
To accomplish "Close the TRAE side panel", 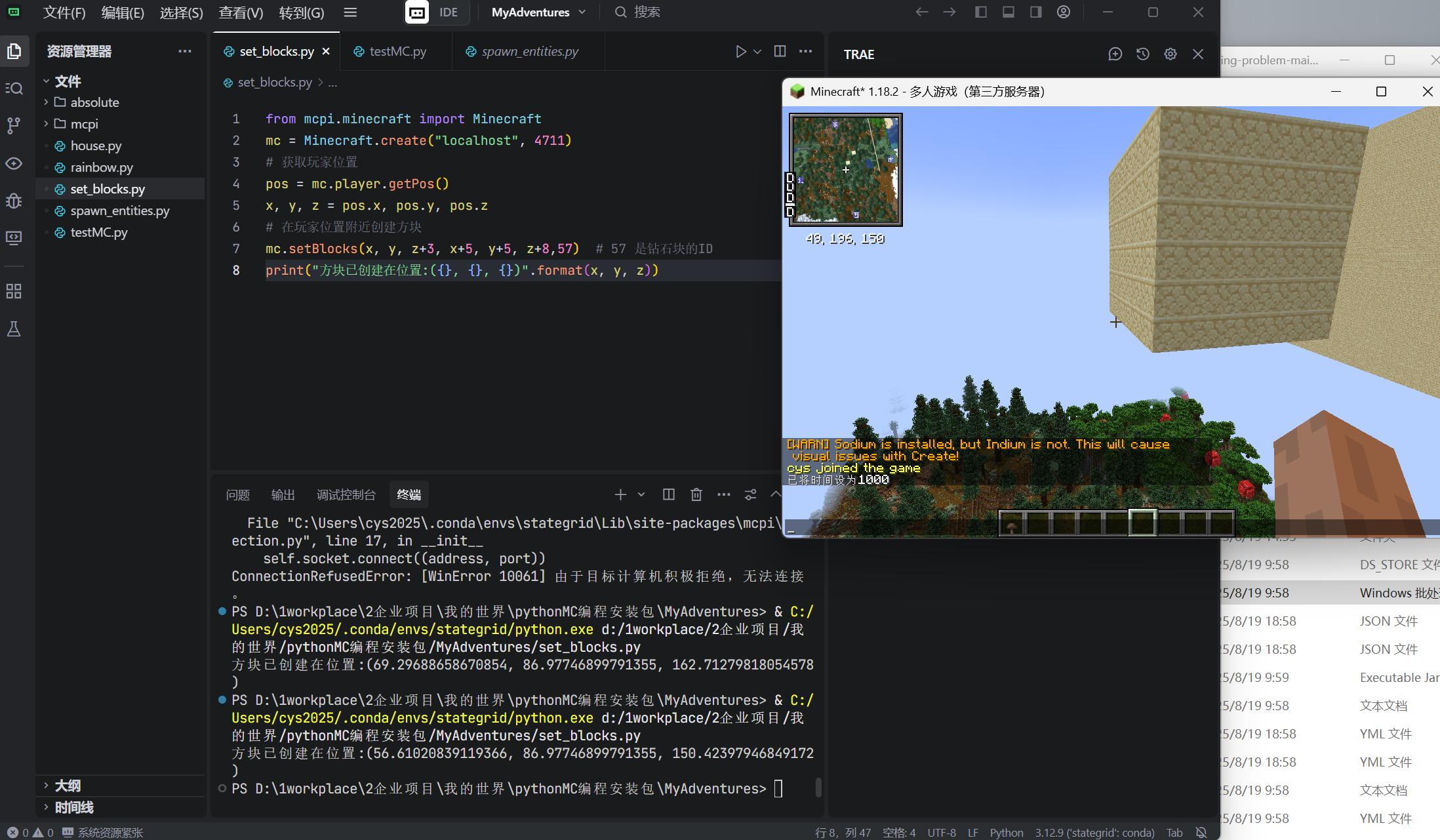I will 1198,54.
